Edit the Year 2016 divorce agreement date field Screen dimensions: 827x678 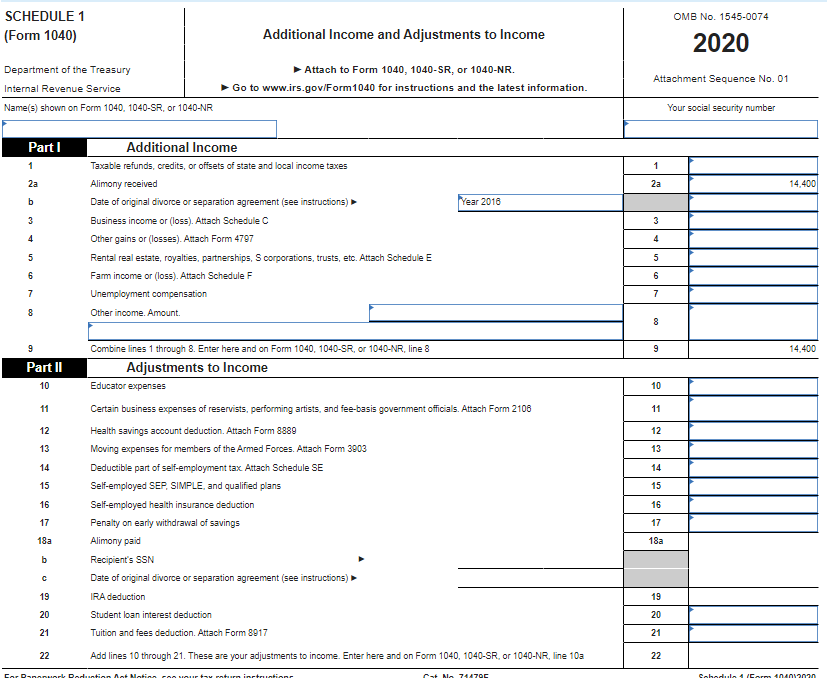click(x=540, y=201)
